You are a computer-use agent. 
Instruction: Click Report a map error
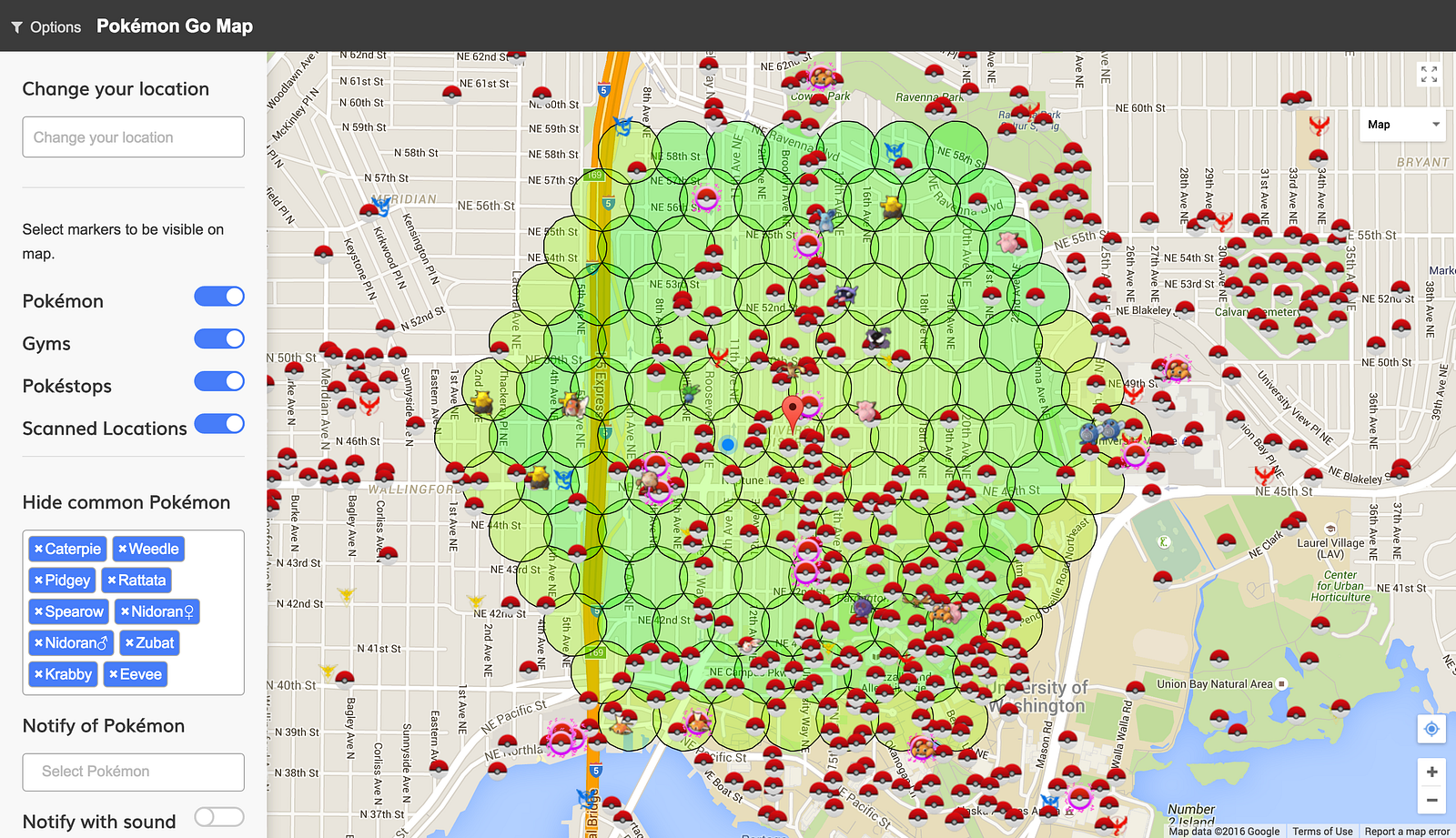1407,831
